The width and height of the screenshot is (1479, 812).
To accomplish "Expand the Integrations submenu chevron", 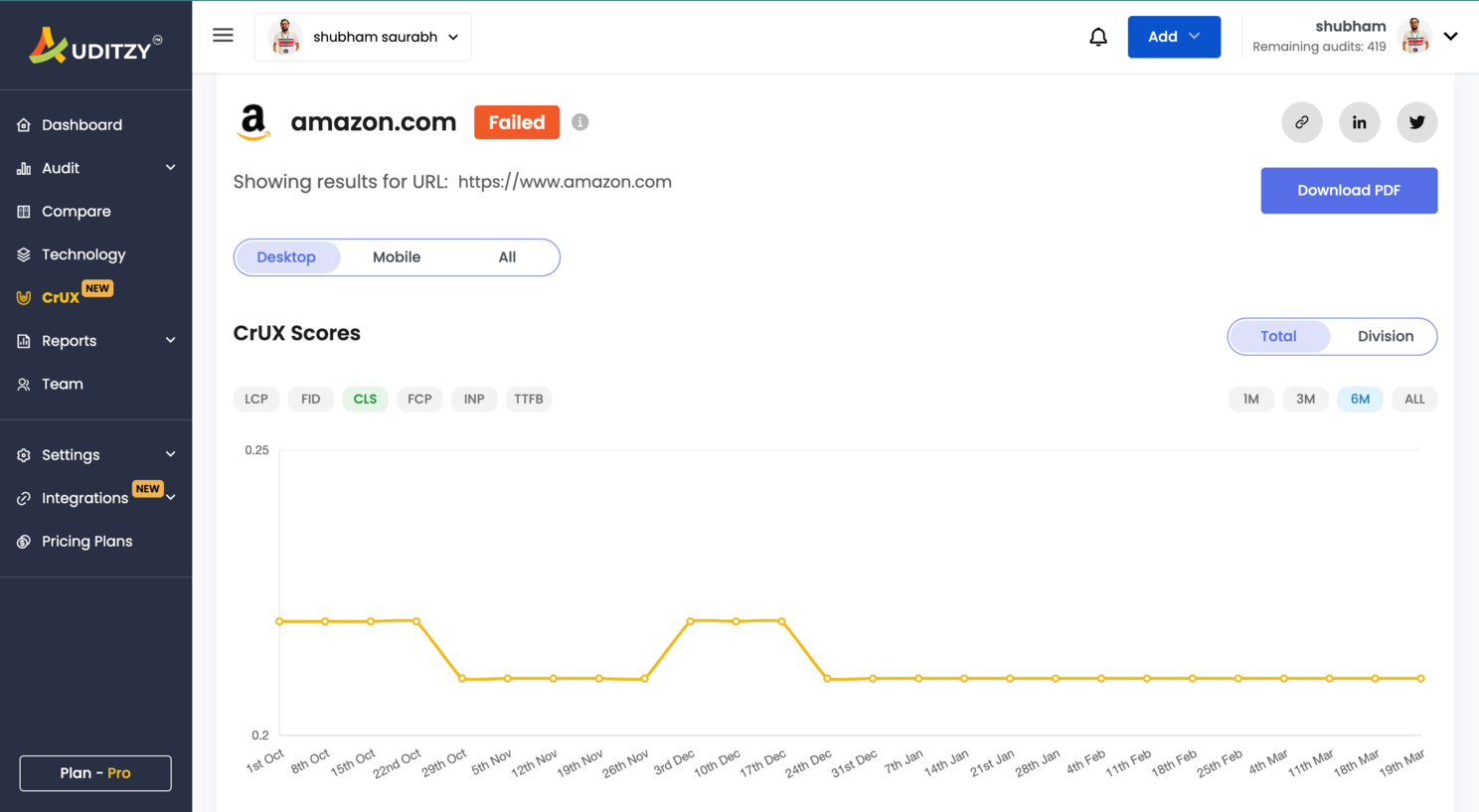I will (171, 497).
